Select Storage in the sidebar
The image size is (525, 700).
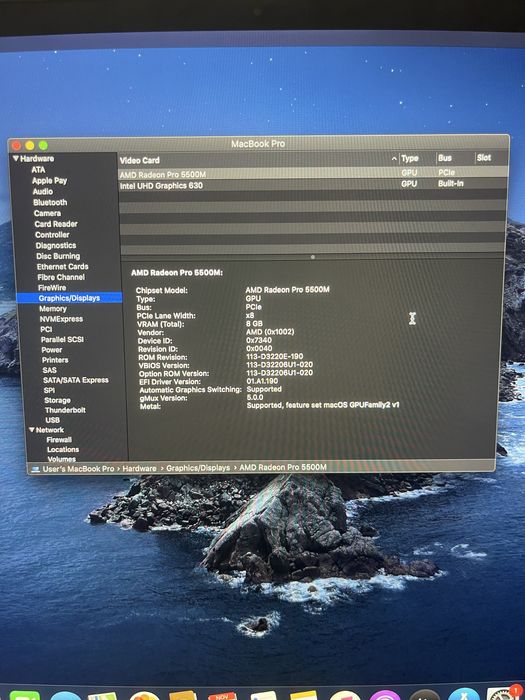point(57,400)
